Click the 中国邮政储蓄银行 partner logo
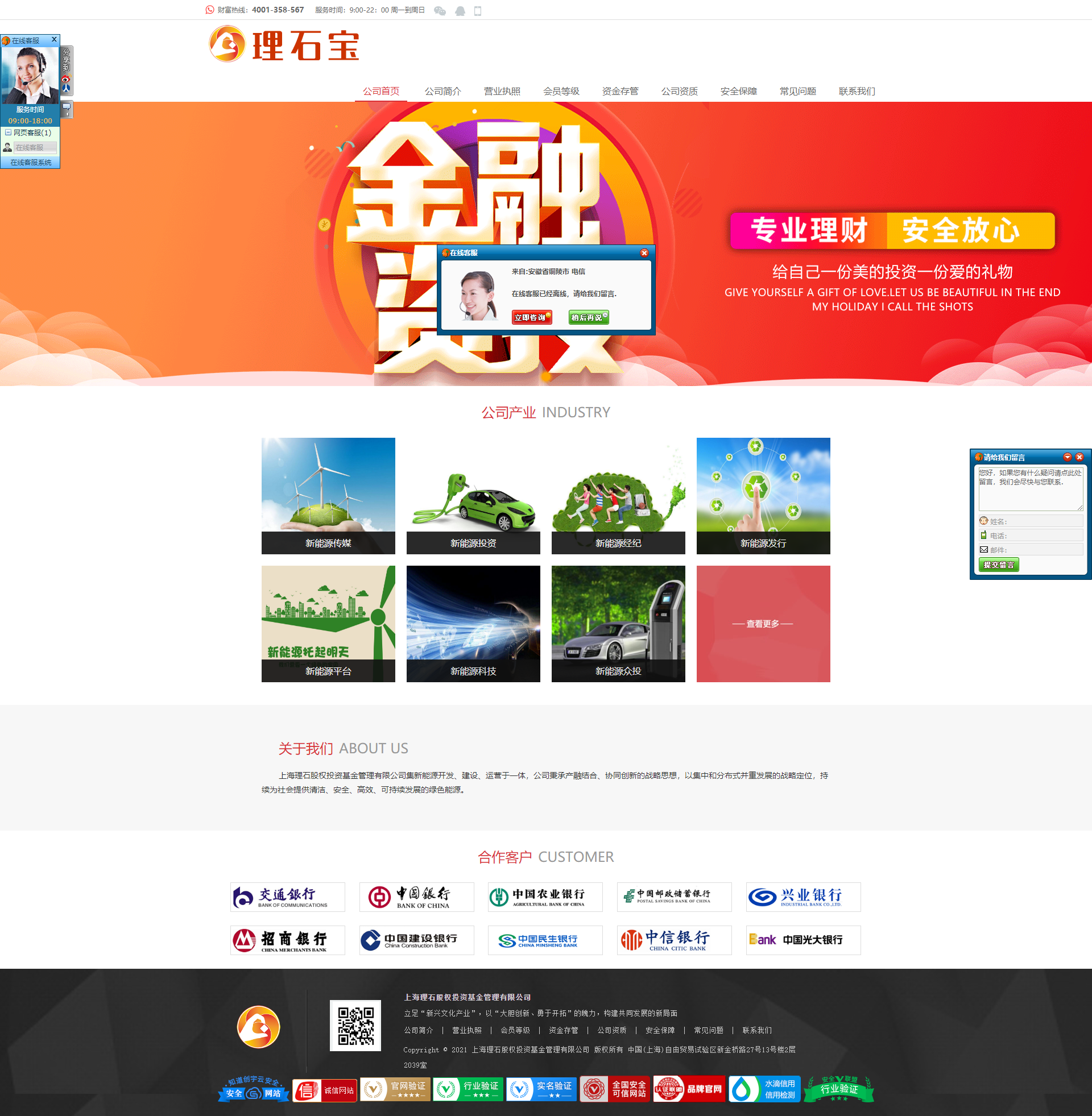The width and height of the screenshot is (1092, 1116). (x=674, y=897)
